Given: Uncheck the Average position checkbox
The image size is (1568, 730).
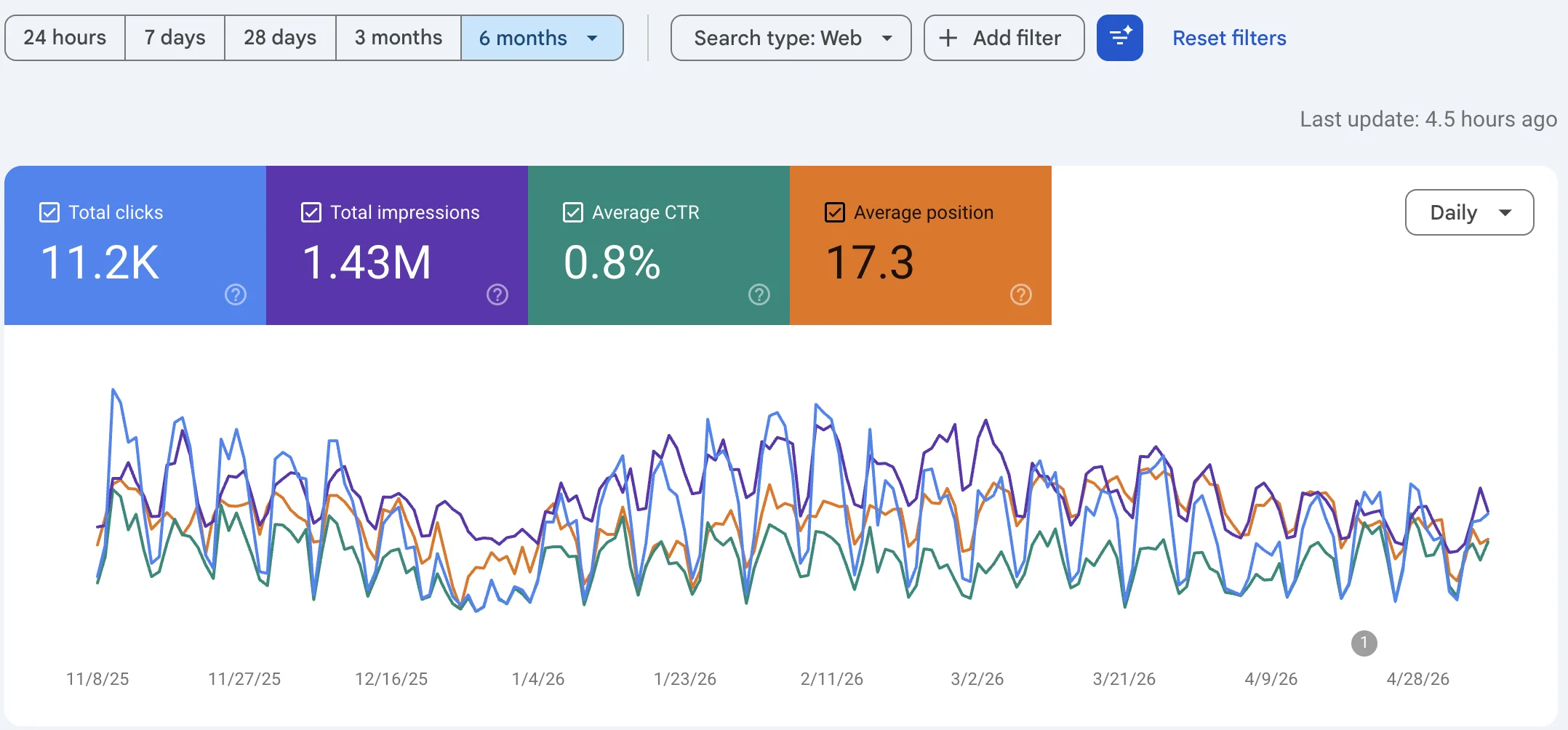Looking at the screenshot, I should pos(835,212).
